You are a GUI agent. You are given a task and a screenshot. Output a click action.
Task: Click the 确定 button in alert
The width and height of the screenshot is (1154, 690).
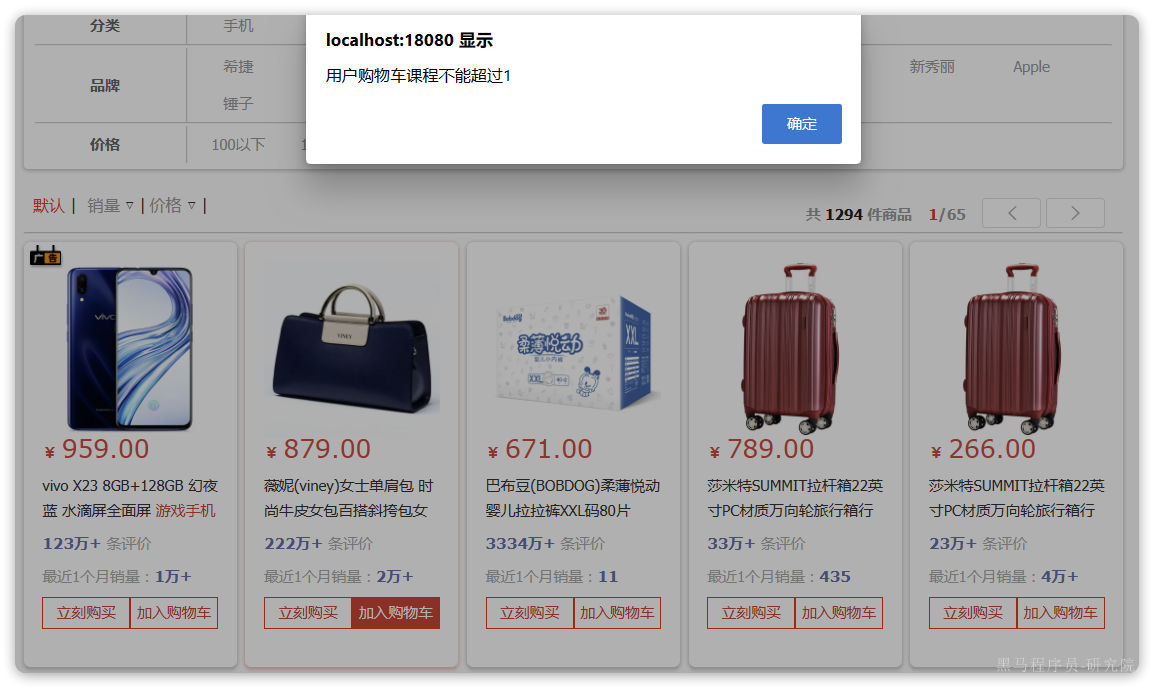[x=801, y=124]
